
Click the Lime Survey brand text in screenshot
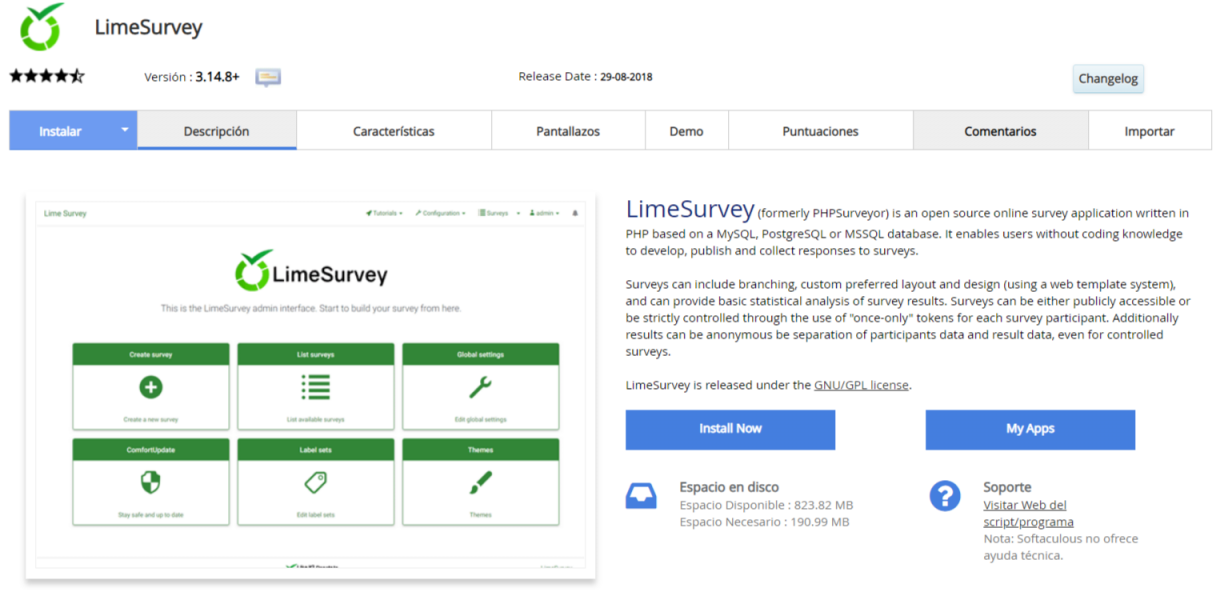[x=65, y=213]
